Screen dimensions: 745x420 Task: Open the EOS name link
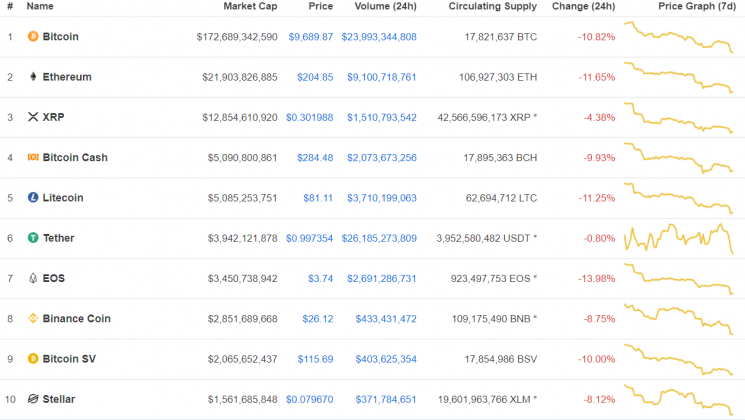pos(54,278)
